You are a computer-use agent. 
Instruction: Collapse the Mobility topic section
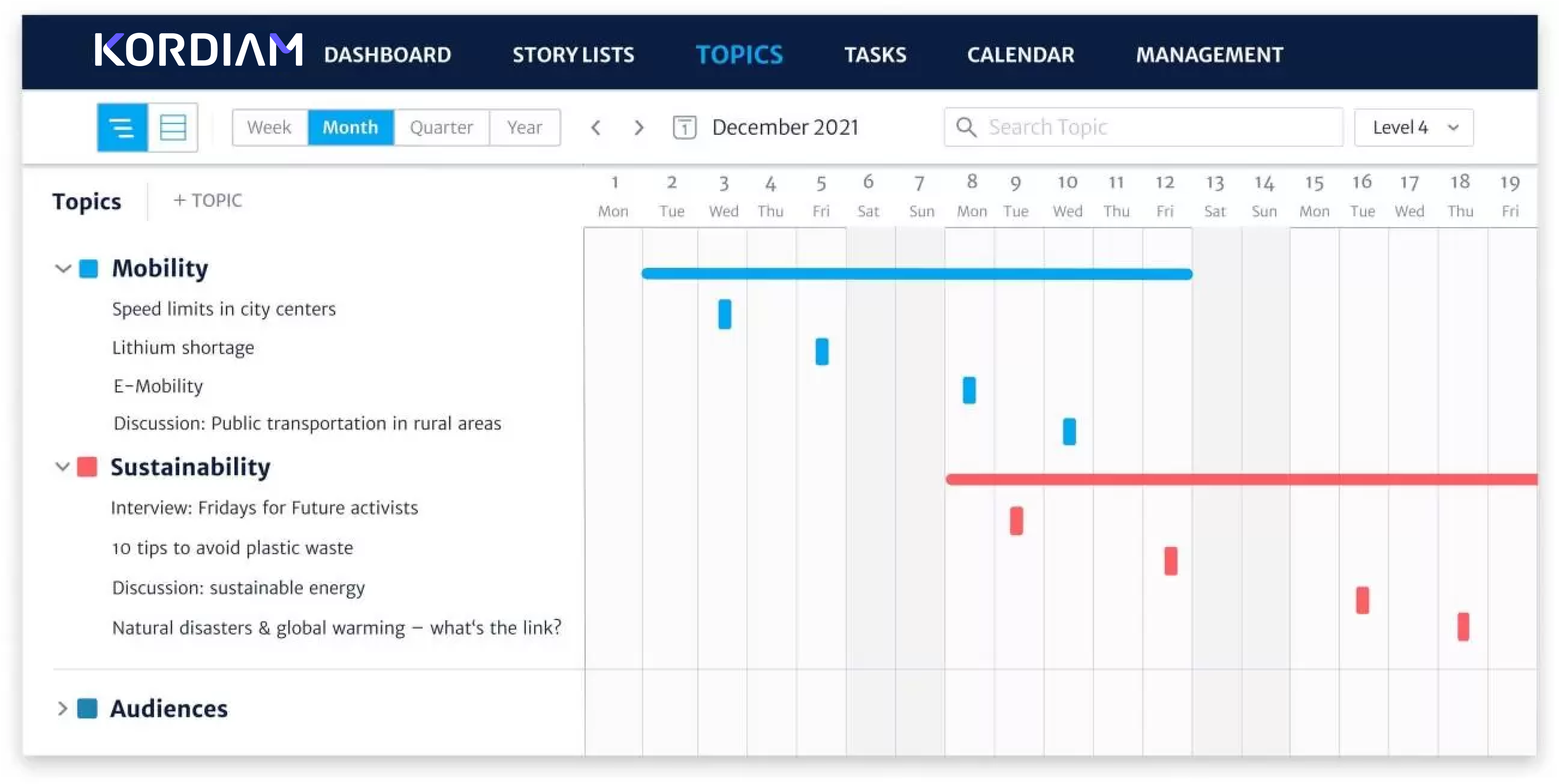coord(63,268)
